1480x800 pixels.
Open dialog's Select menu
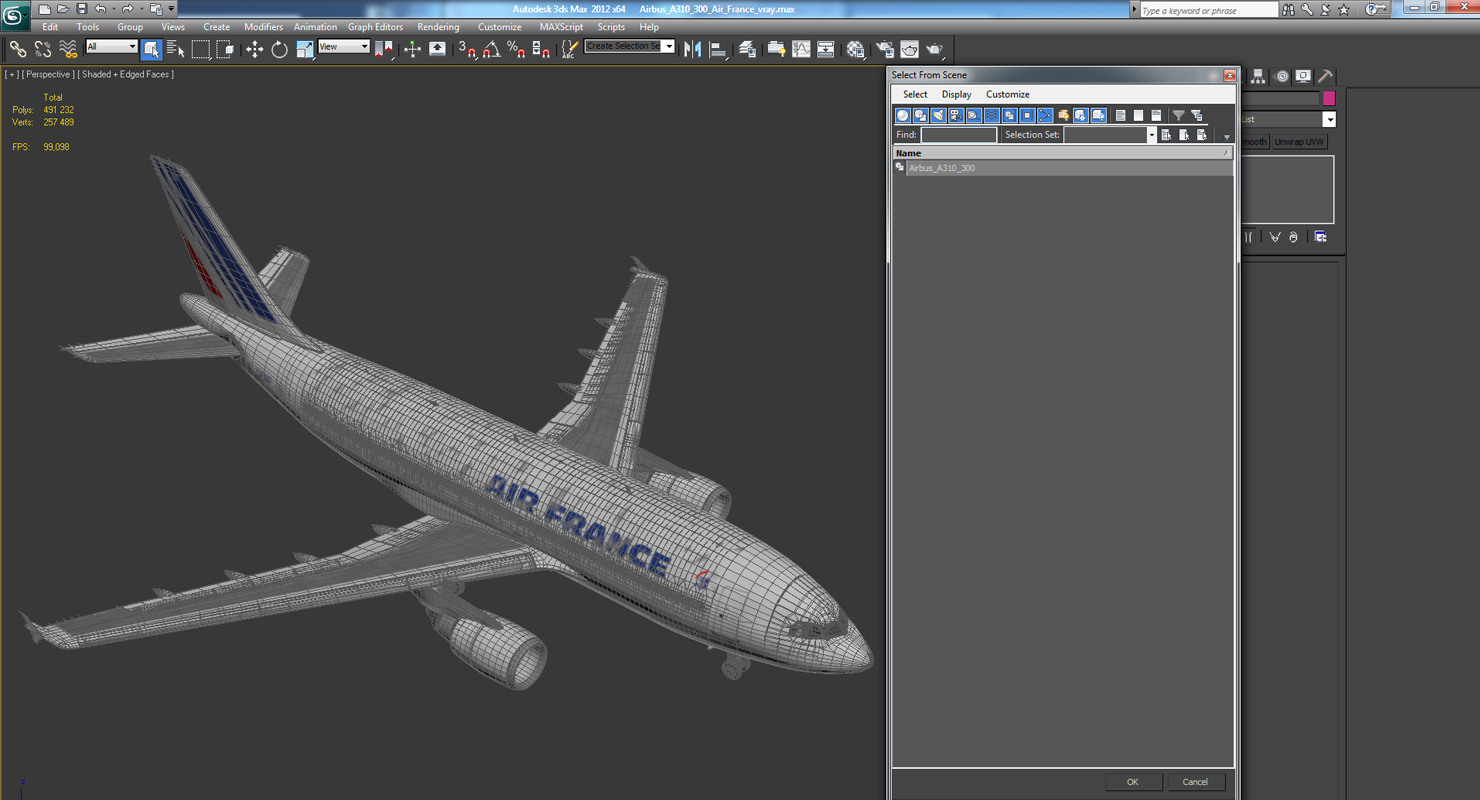point(915,94)
